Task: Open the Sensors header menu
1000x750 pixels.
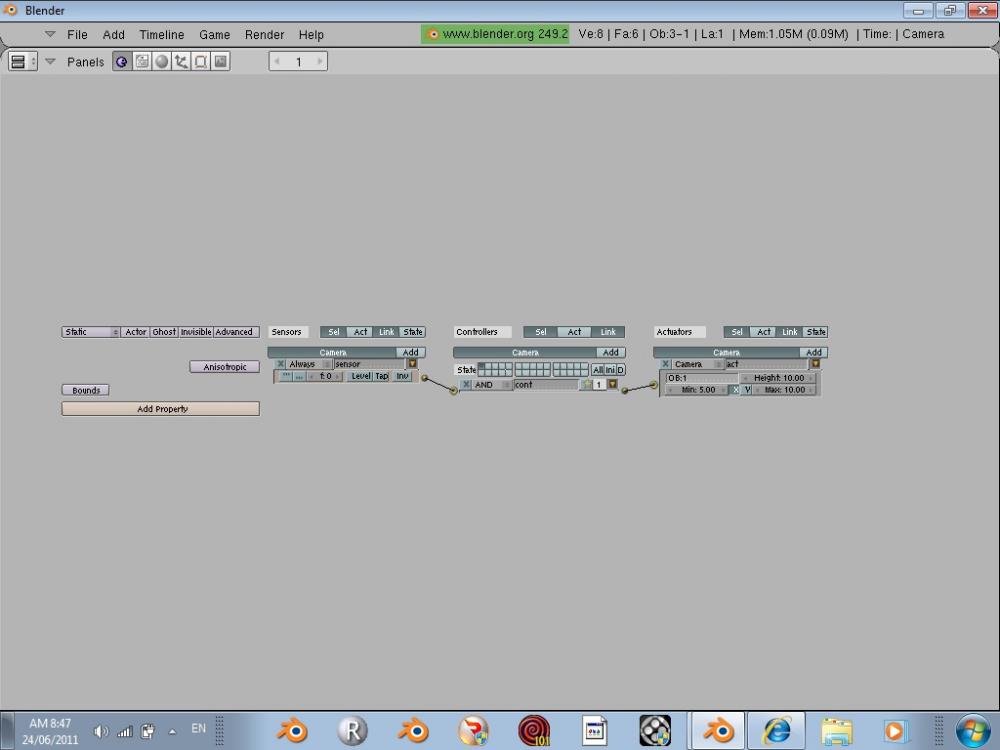Action: pyautogui.click(x=287, y=332)
